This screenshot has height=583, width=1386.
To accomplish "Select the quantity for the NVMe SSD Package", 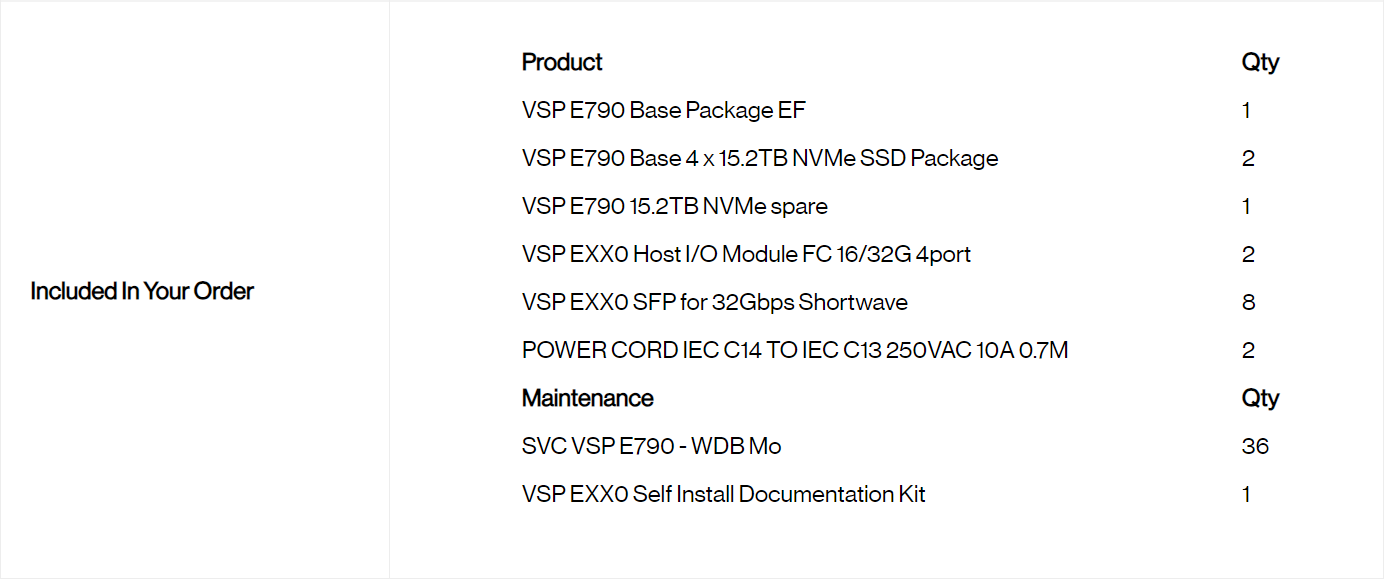I will 1248,158.
